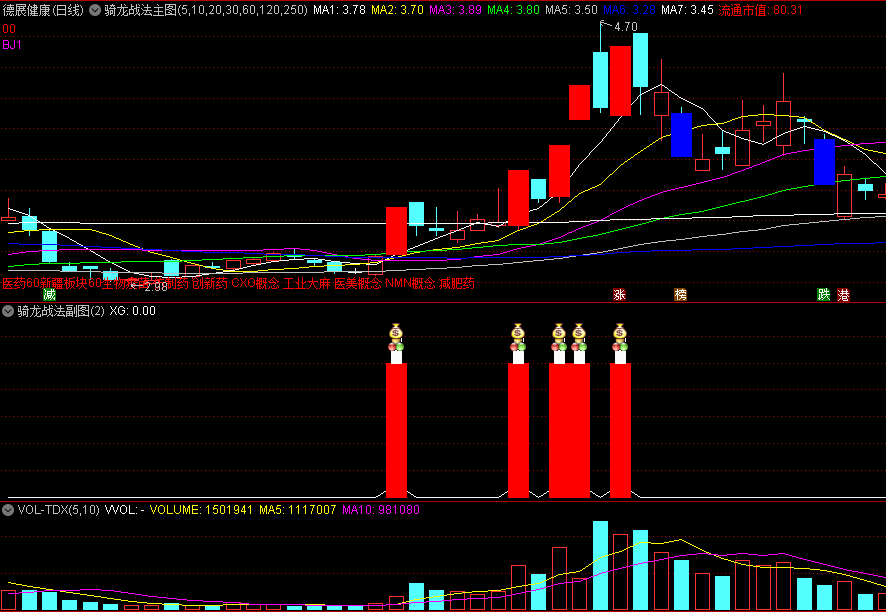Click the blue MA6: 3.28 value
This screenshot has height=612, width=886.
pyautogui.click(x=629, y=10)
